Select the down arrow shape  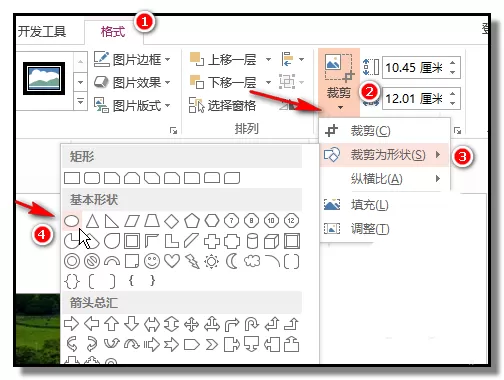point(132,324)
